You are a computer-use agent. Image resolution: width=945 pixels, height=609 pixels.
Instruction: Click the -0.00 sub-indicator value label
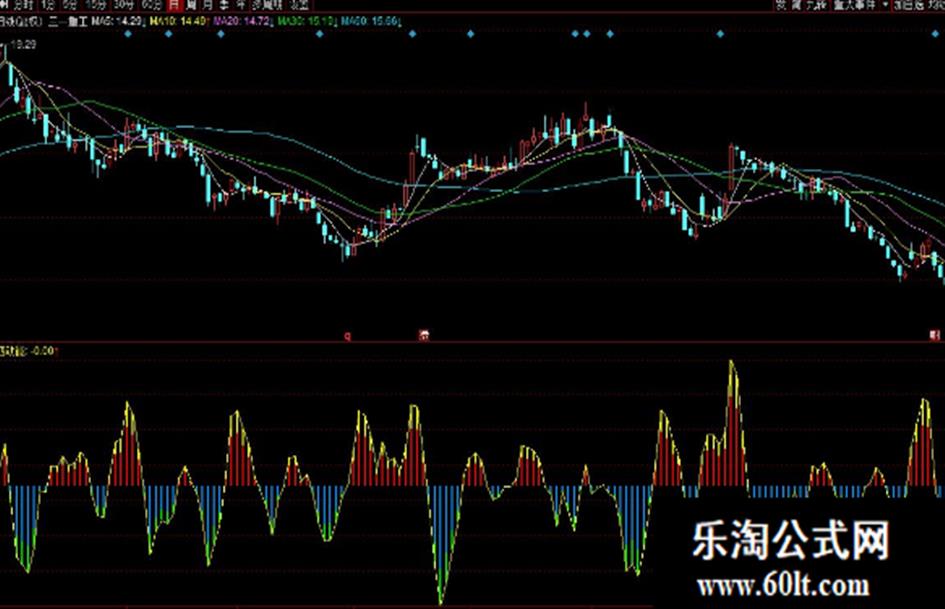42,350
